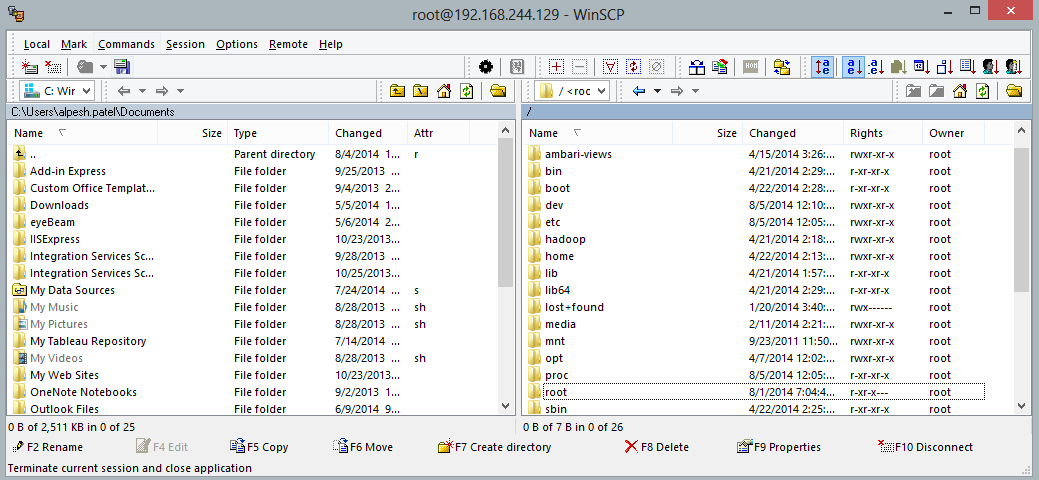
Task: Click the New session icon
Action: [29, 66]
